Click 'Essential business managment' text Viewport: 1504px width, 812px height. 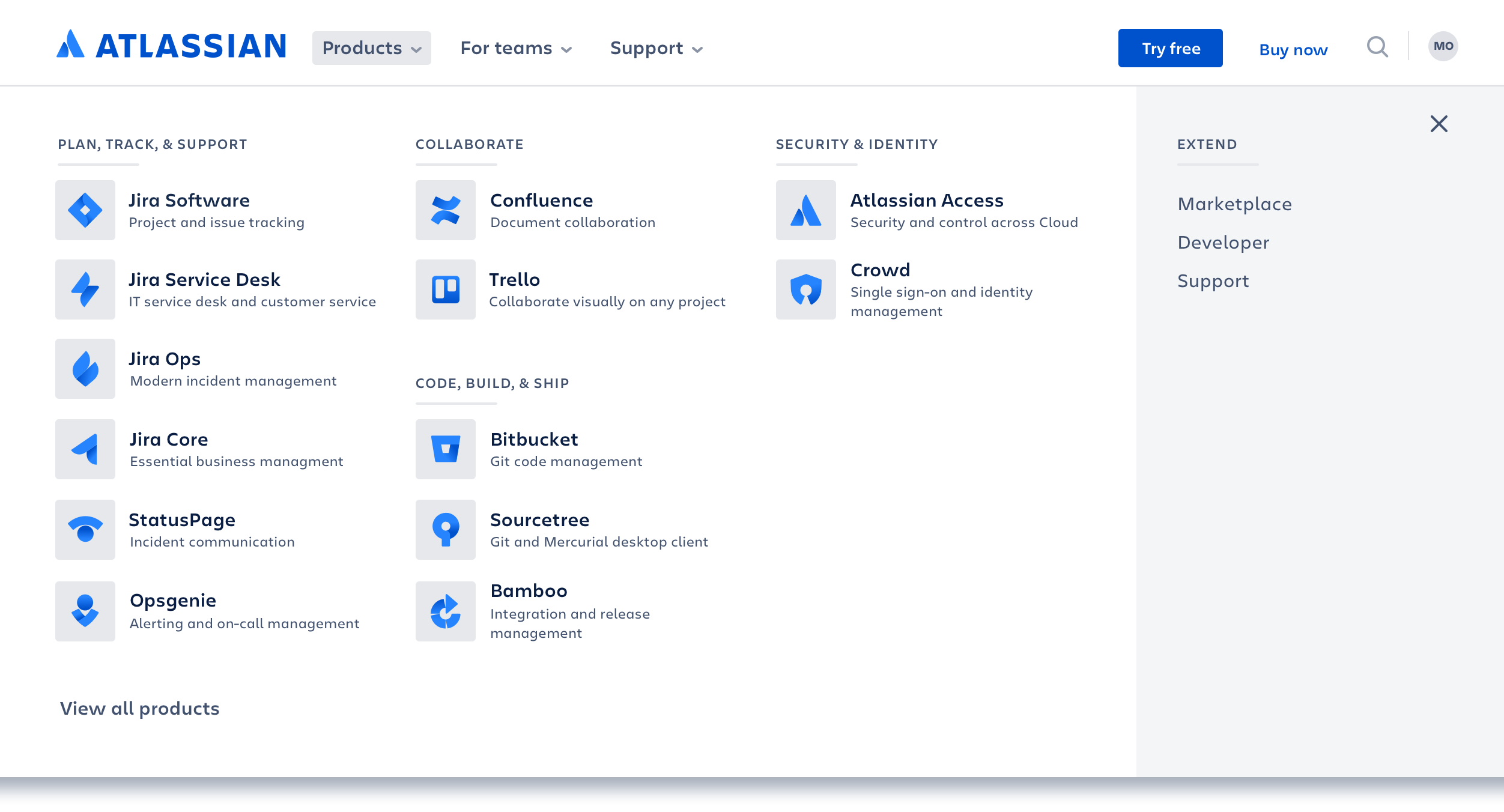point(237,462)
